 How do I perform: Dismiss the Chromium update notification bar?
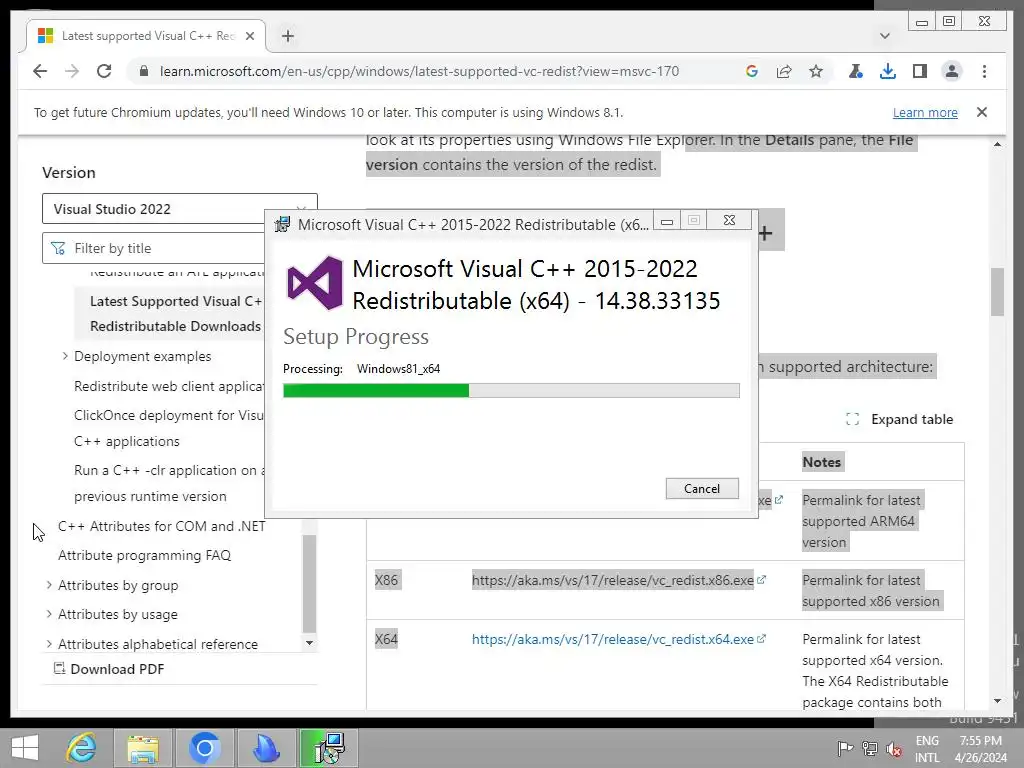[x=982, y=112]
